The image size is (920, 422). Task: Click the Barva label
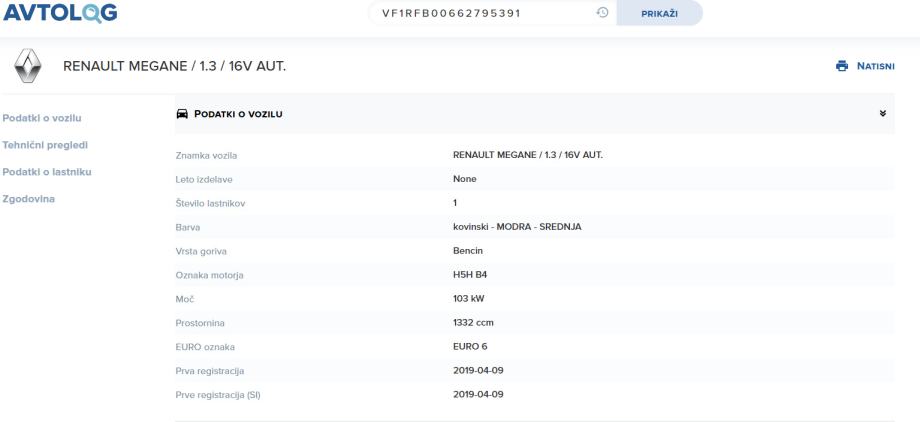188,227
